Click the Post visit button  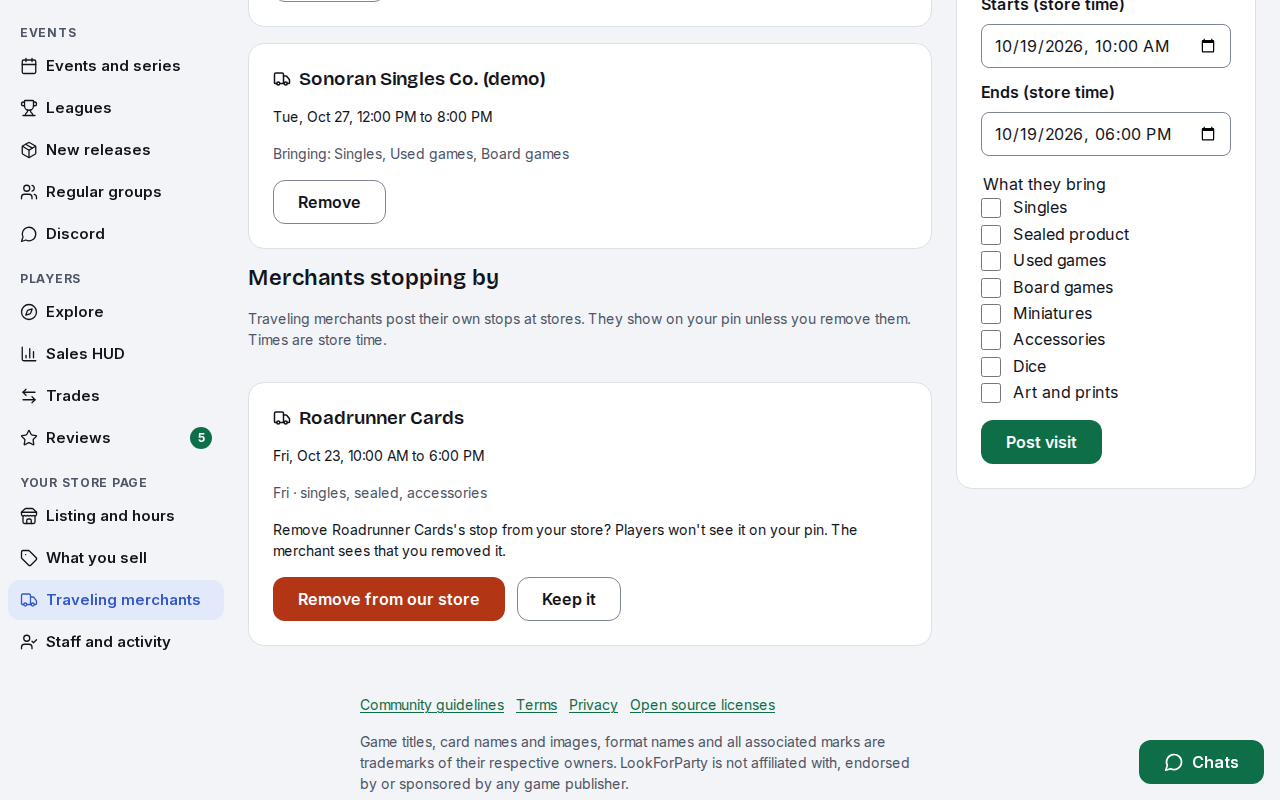tap(1041, 442)
